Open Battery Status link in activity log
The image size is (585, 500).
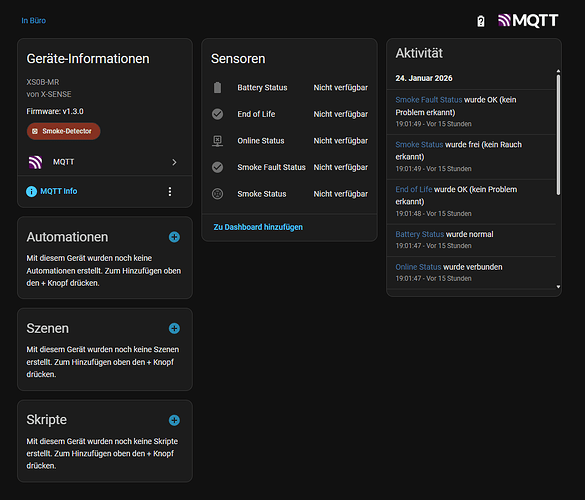(x=420, y=234)
